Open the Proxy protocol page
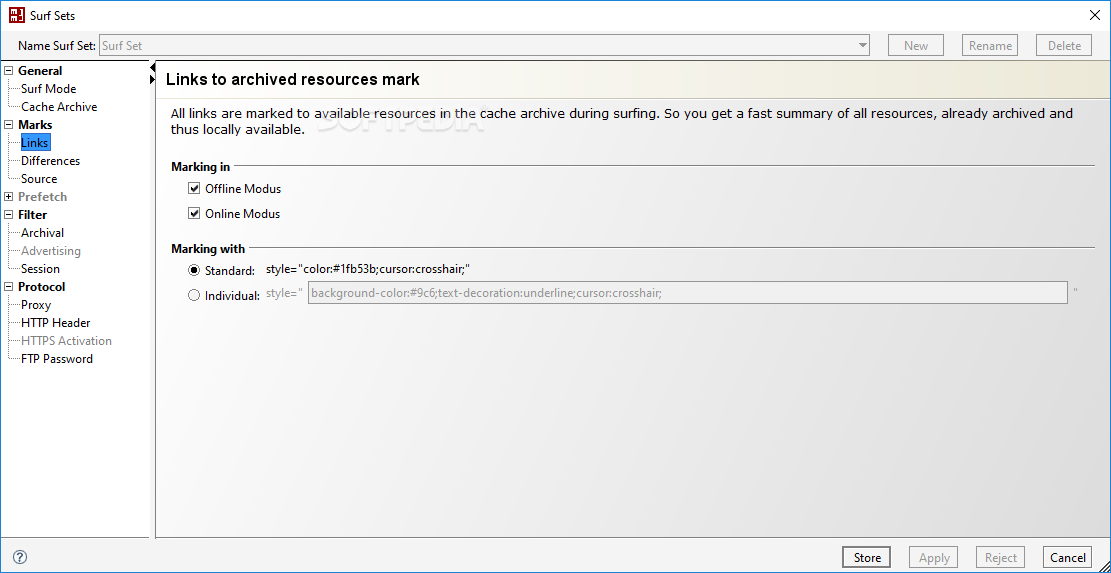 click(35, 305)
